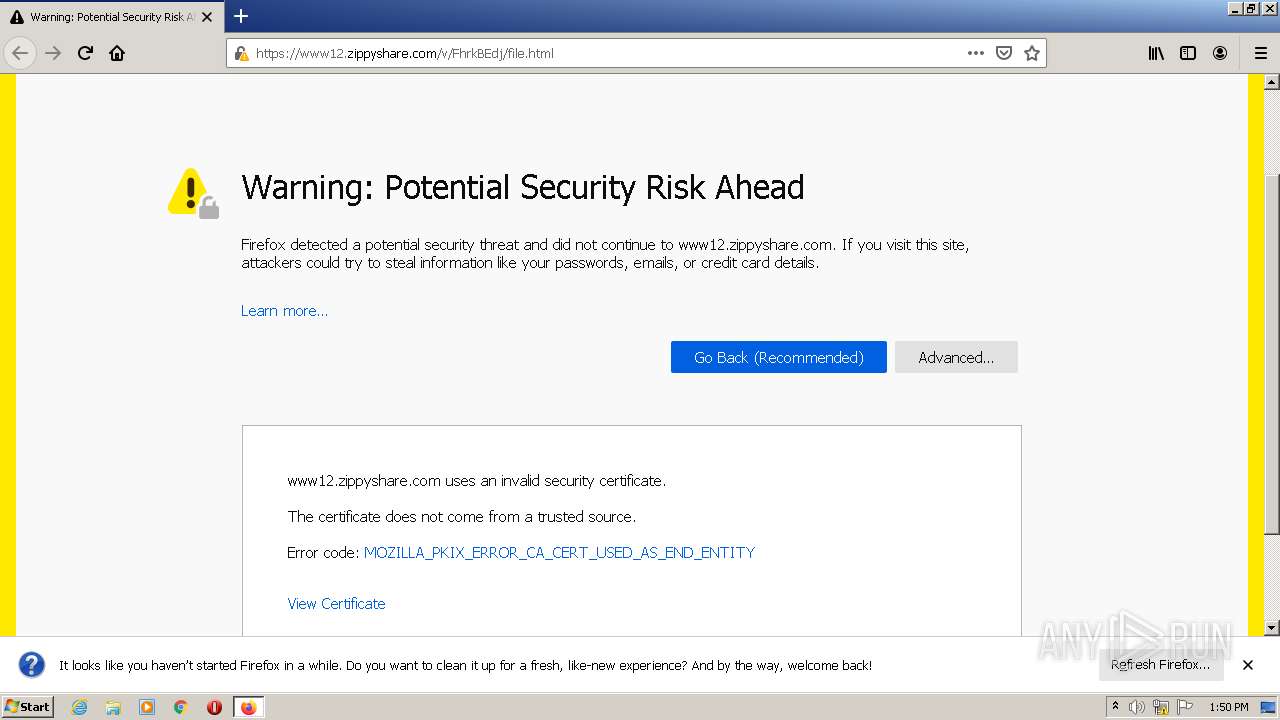1280x720 pixels.
Task: Open page actions three-dot menu
Action: 976,53
